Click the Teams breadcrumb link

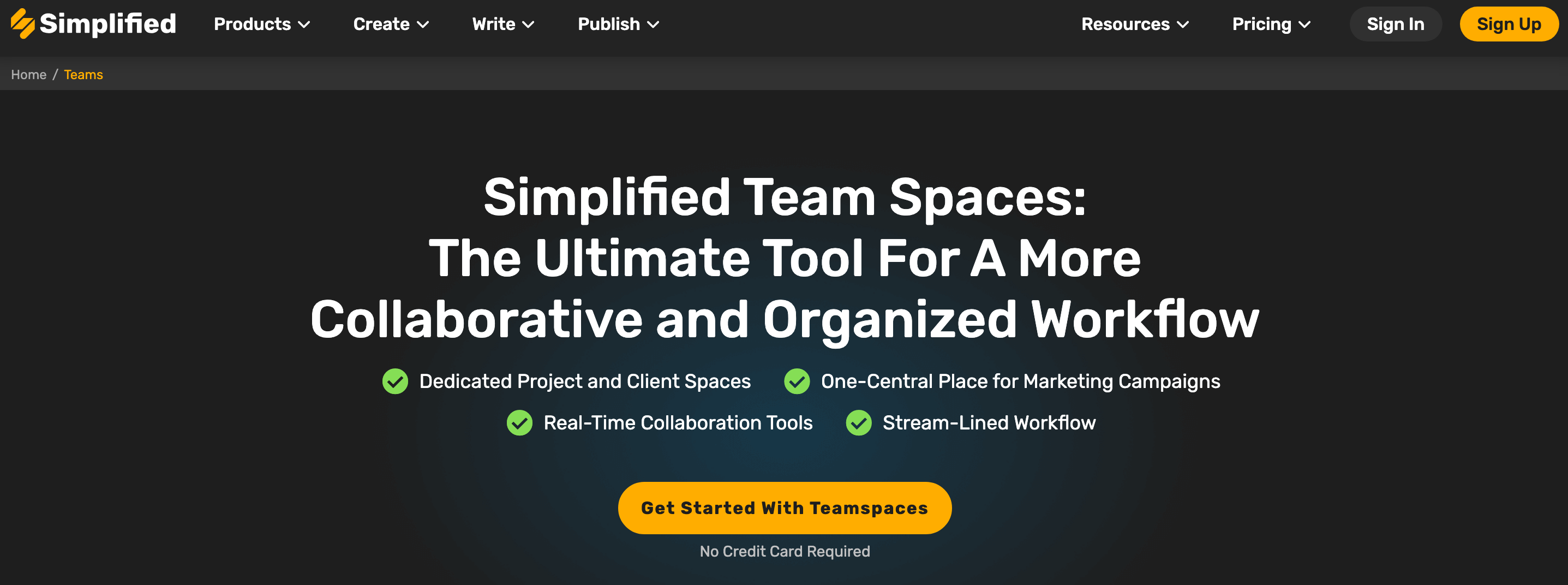[x=83, y=75]
